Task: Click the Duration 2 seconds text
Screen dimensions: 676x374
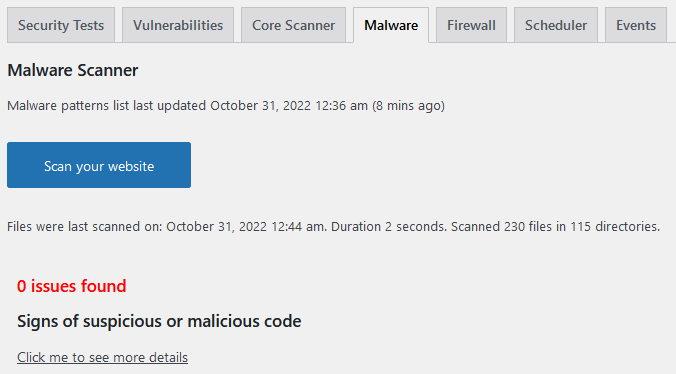Action: click(x=389, y=226)
